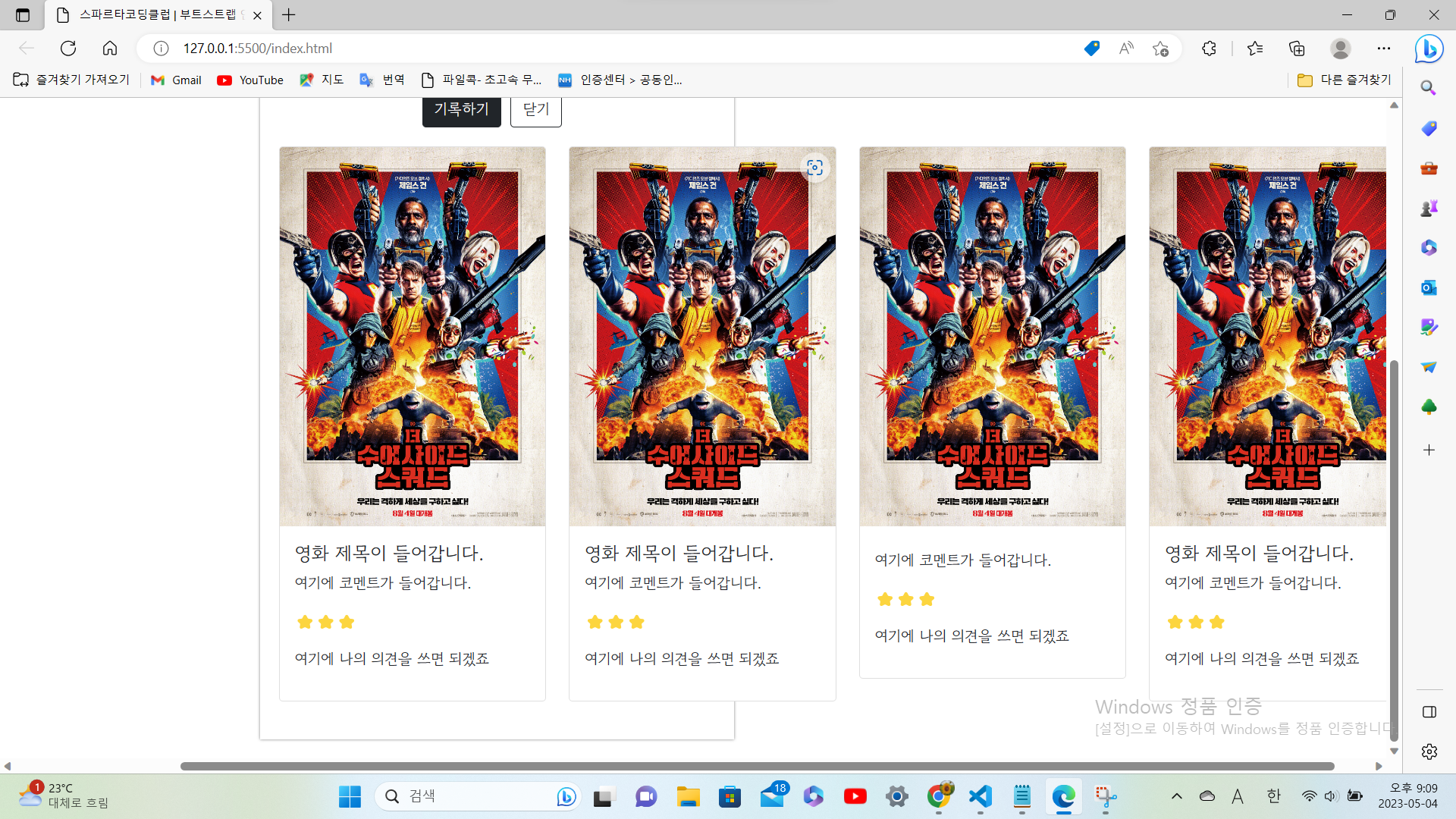This screenshot has width=1456, height=819.
Task: Close the 스파르타코딩클럽 tab
Action: tap(257, 15)
